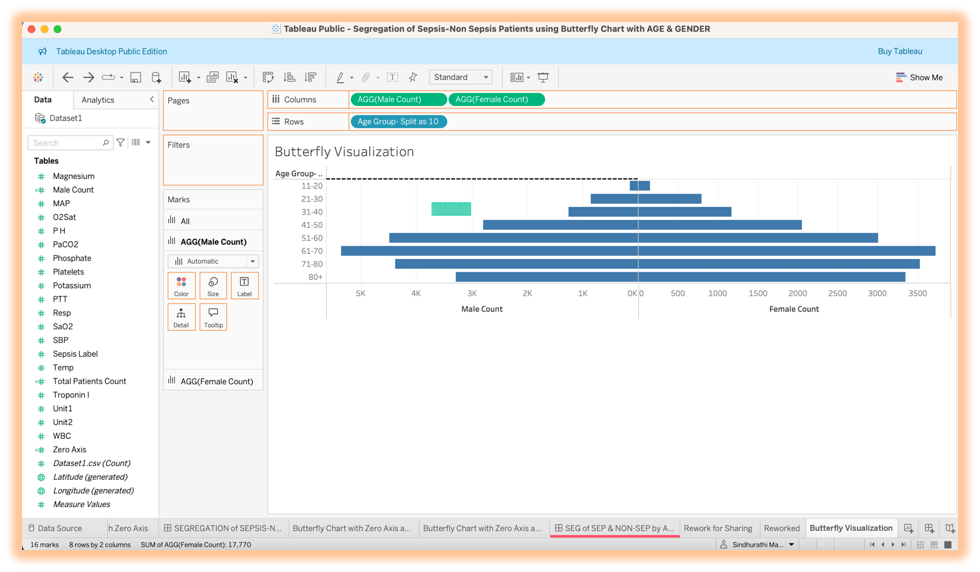Click the Buy Tableau link
Viewport: 980px width, 572px height.
click(899, 51)
